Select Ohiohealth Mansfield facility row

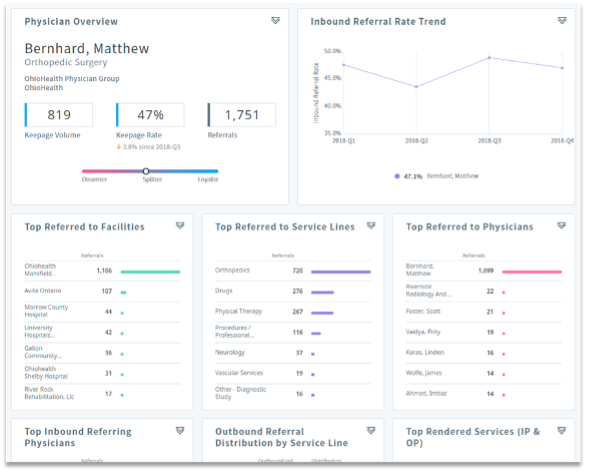pos(102,271)
